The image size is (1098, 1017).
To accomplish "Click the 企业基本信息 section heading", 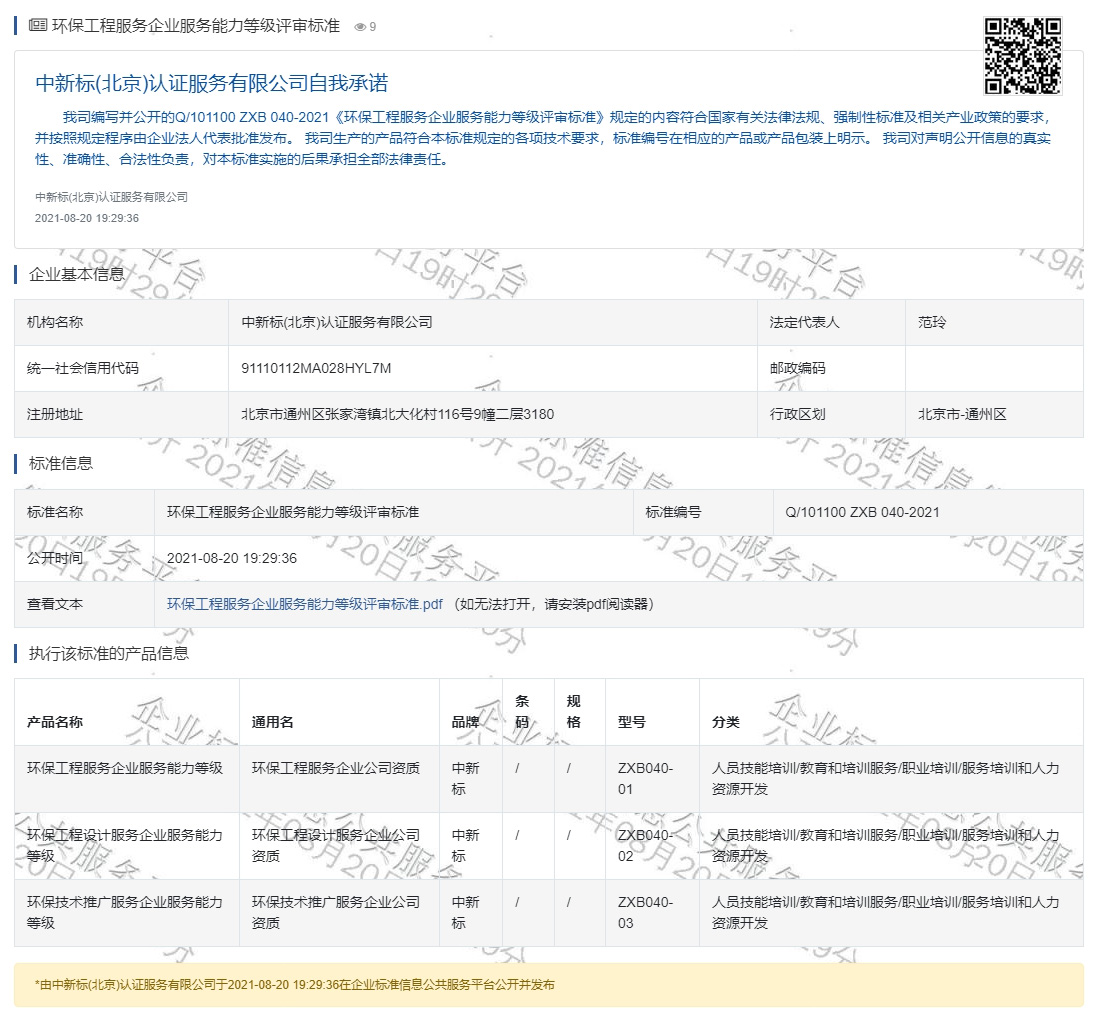I will pyautogui.click(x=76, y=275).
